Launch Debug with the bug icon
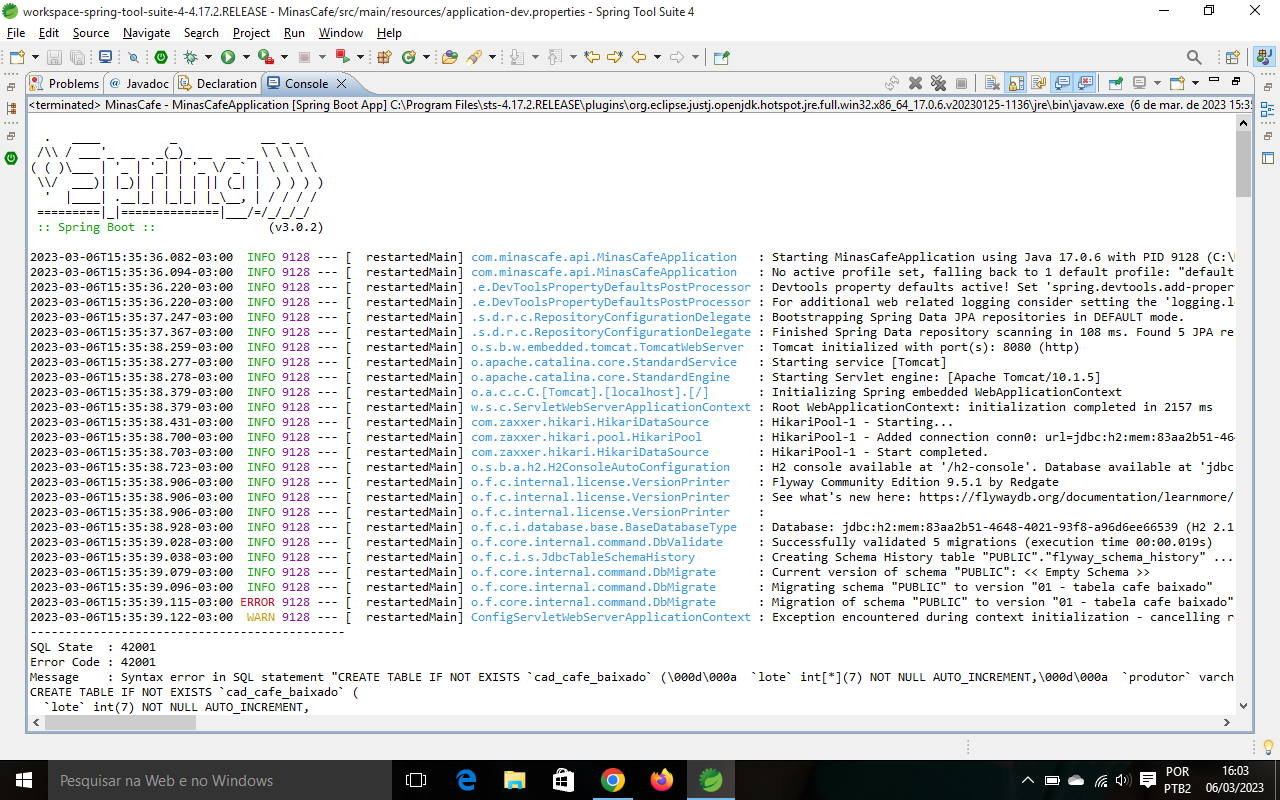 tap(191, 57)
